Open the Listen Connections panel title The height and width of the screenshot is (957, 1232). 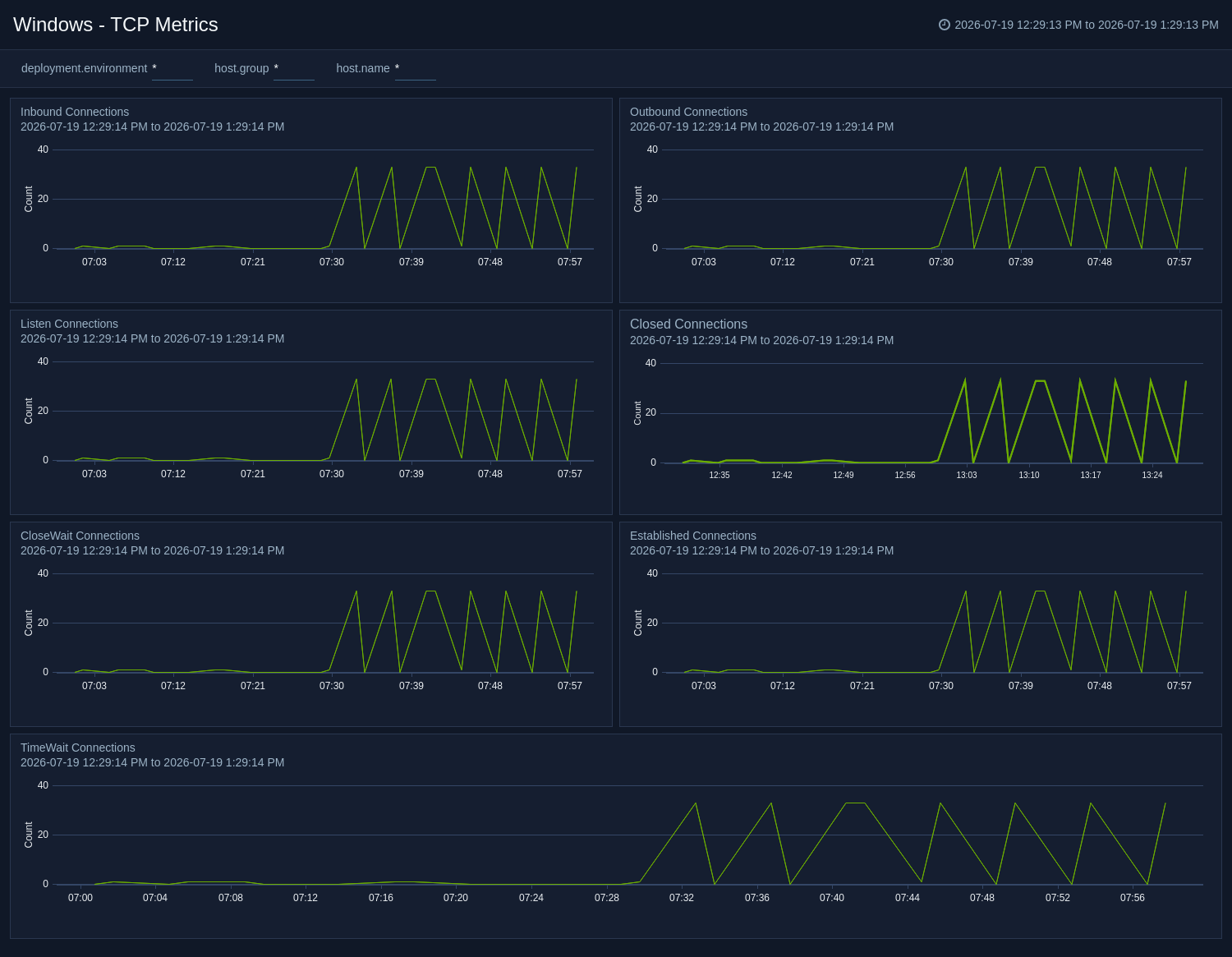pyautogui.click(x=69, y=324)
